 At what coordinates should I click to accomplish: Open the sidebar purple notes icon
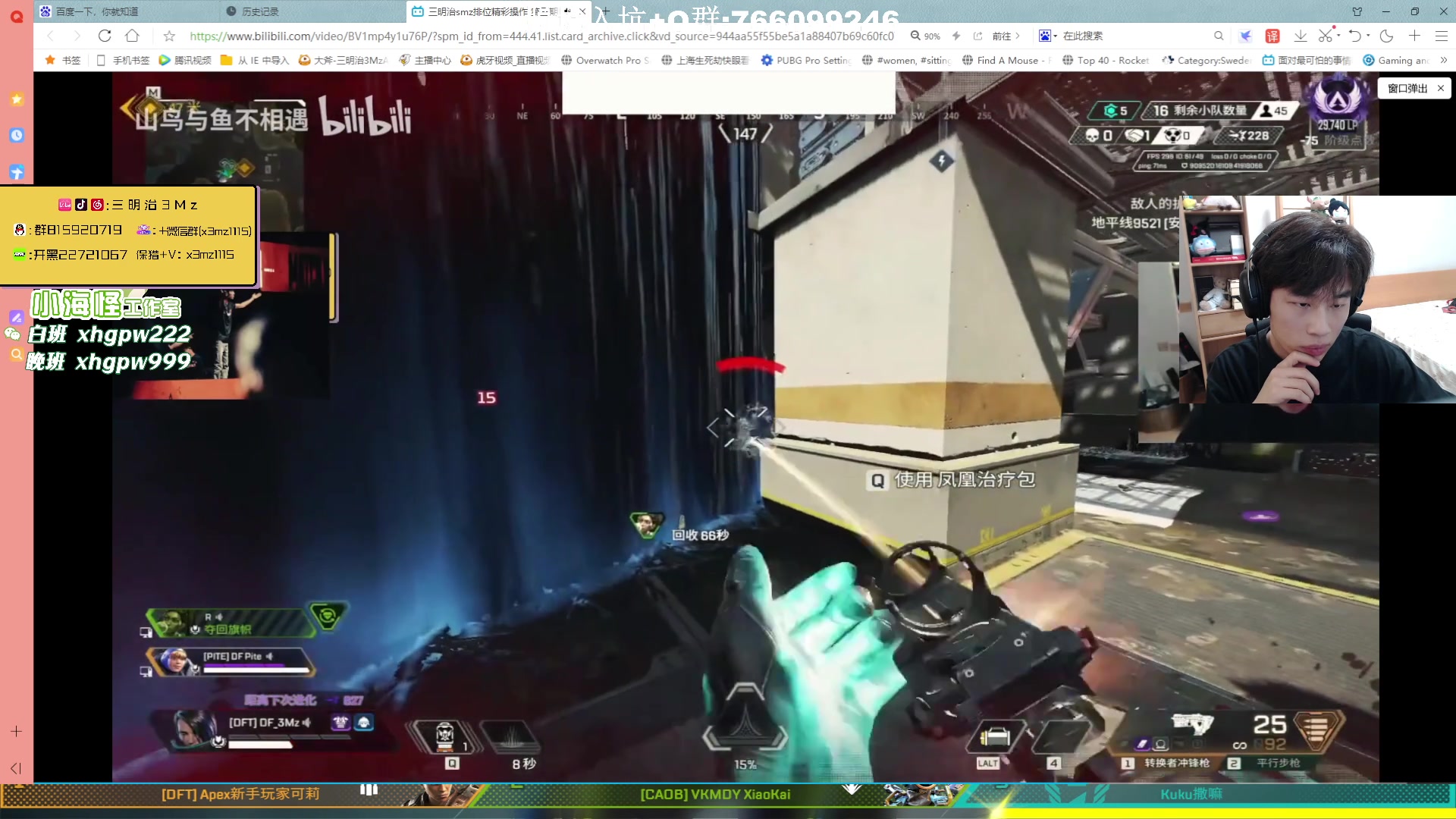[16, 317]
